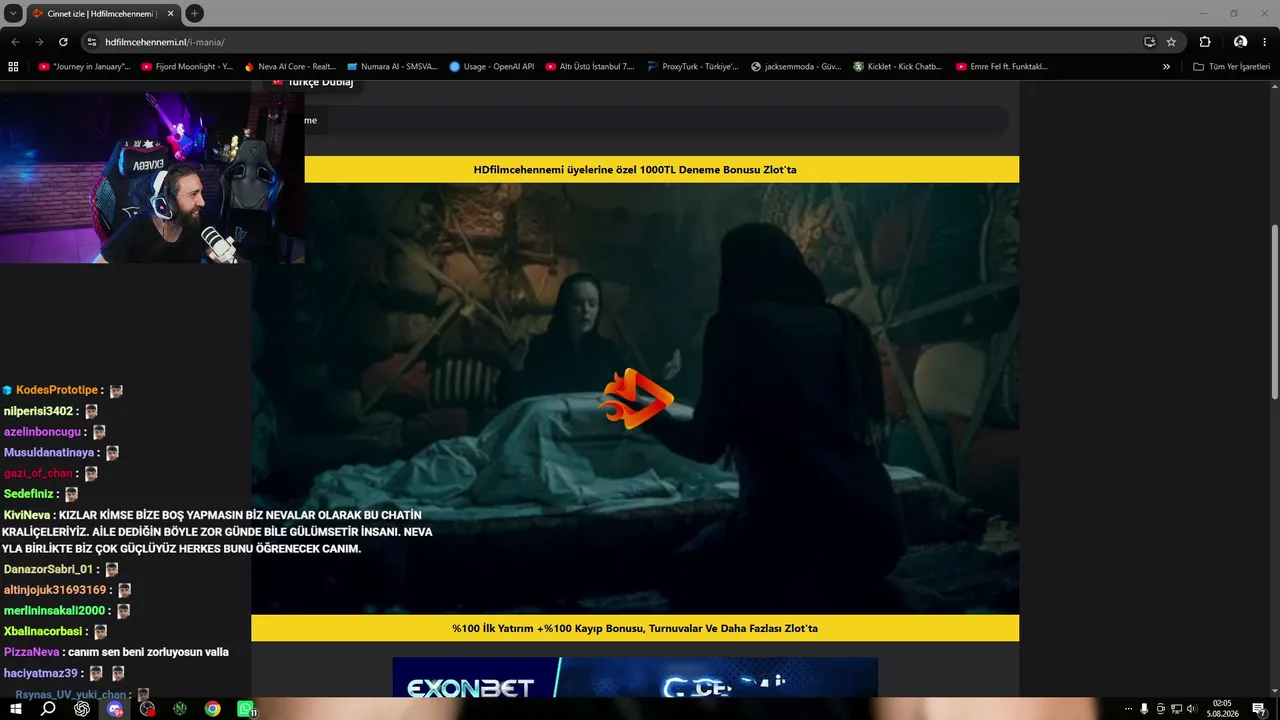
Task: Click the page vertical scrollbar
Action: click(1275, 310)
